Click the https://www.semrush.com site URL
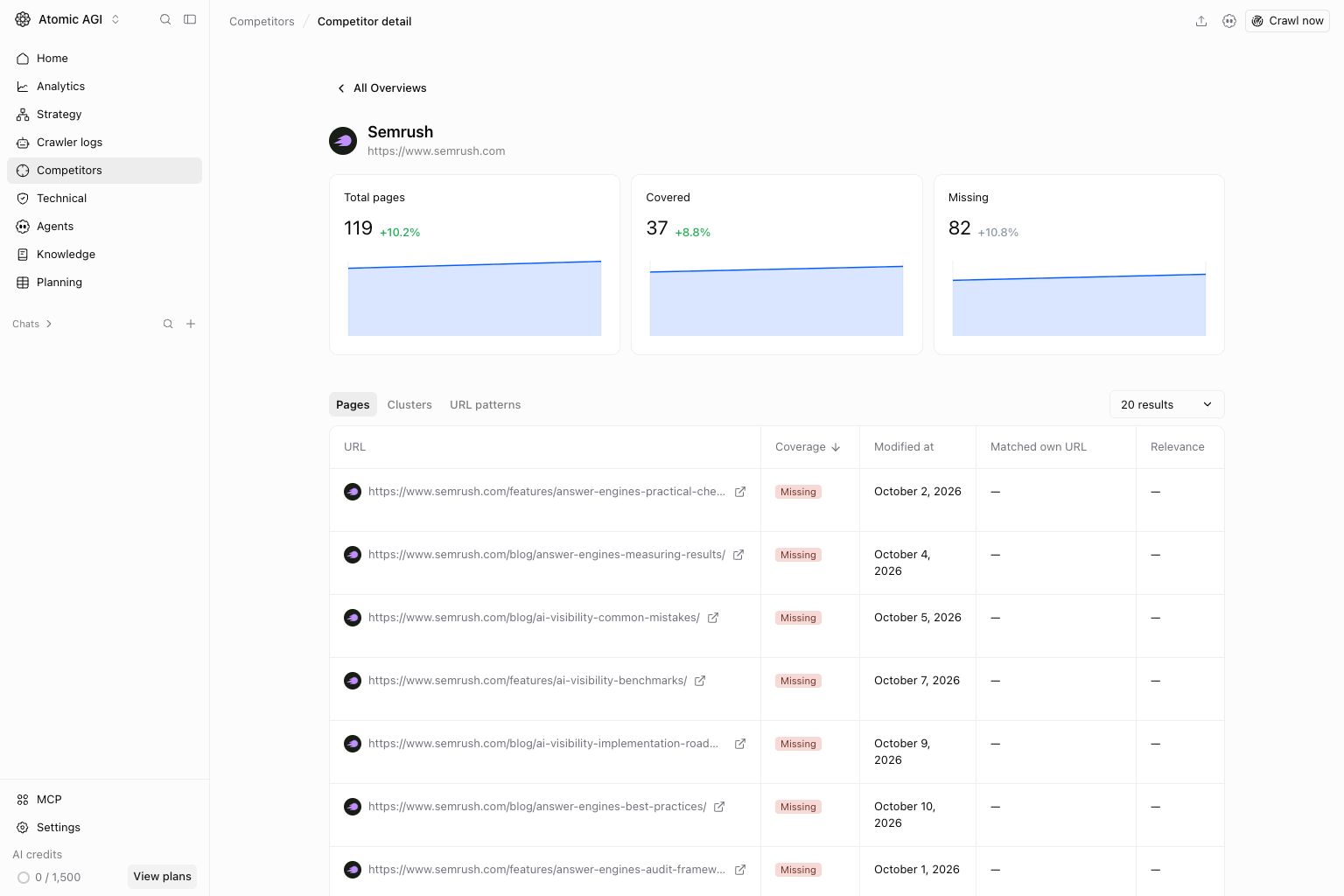Image resolution: width=1344 pixels, height=896 pixels. [x=436, y=151]
